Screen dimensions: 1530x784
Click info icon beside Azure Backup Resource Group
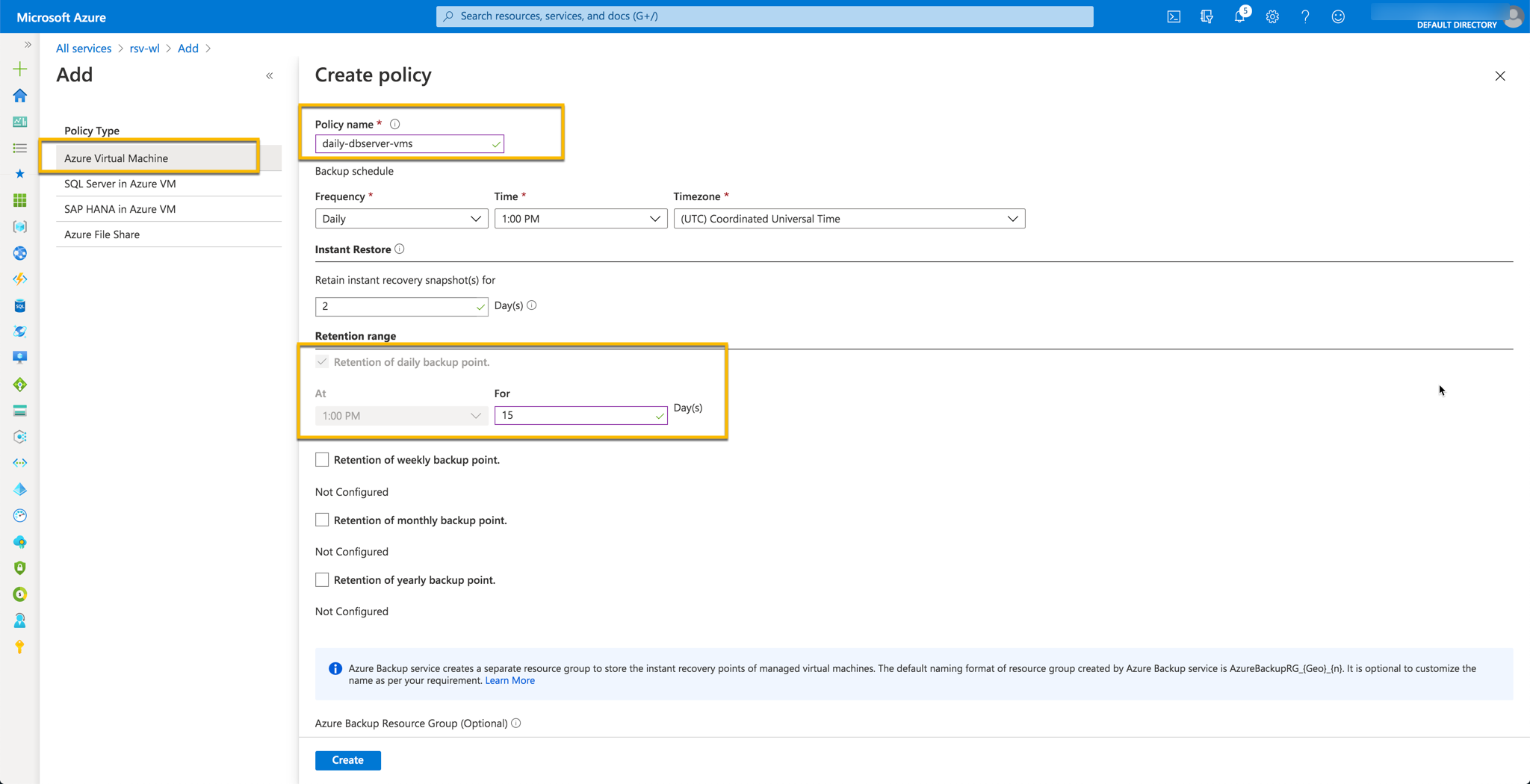(516, 723)
